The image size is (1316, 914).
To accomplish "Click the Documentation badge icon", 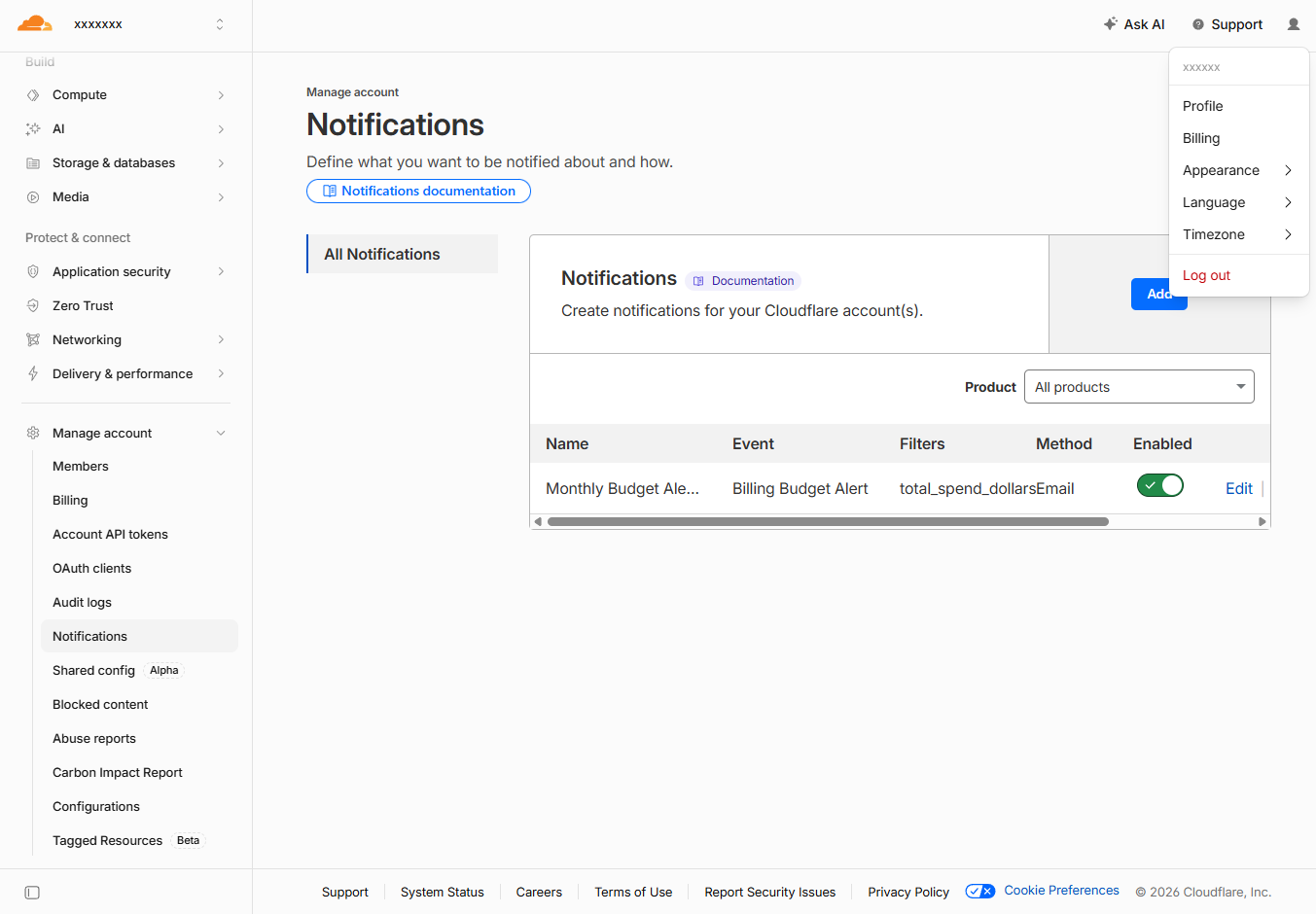I will click(698, 282).
